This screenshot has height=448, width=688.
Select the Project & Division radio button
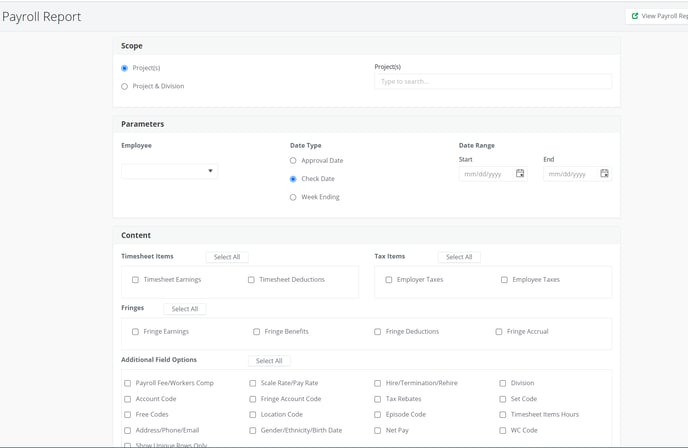125,86
